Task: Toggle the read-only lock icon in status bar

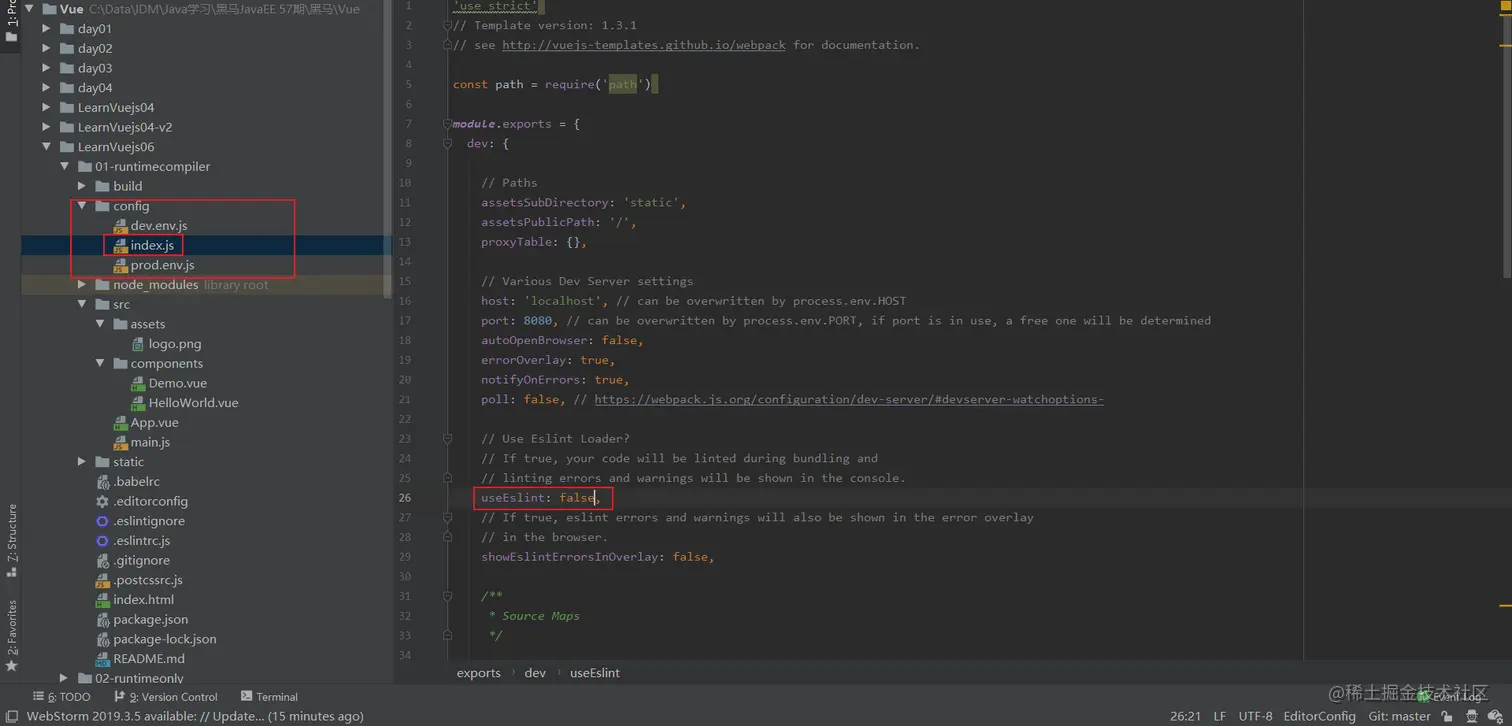Action: (1447, 716)
